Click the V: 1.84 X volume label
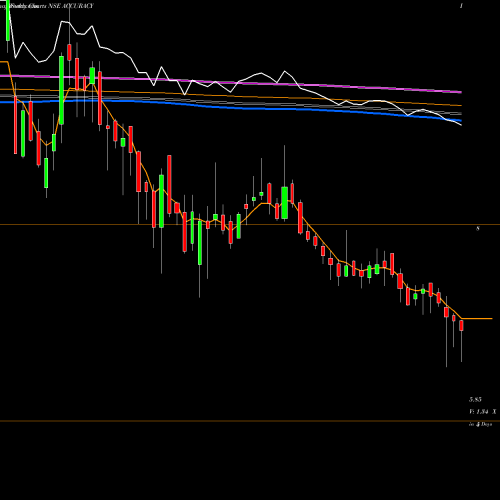The width and height of the screenshot is (500, 500). point(483,412)
